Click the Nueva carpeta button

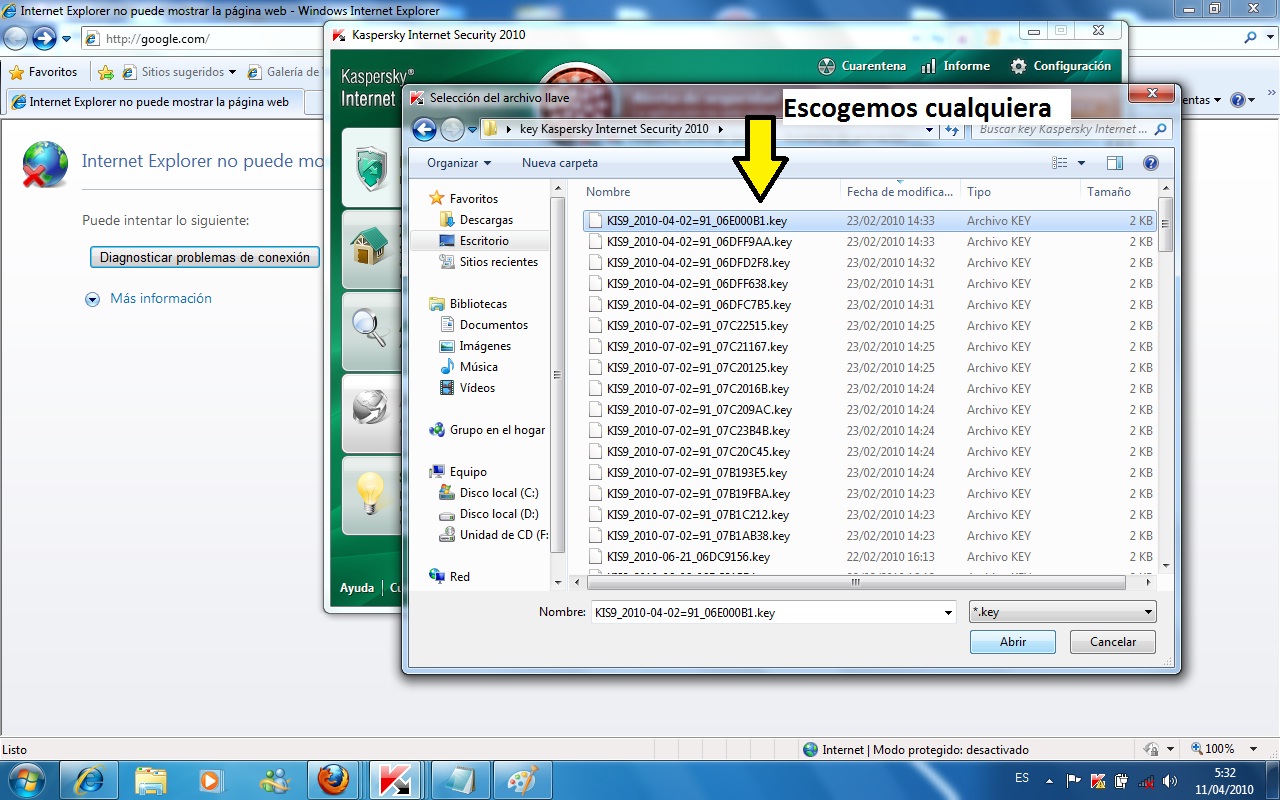(560, 163)
